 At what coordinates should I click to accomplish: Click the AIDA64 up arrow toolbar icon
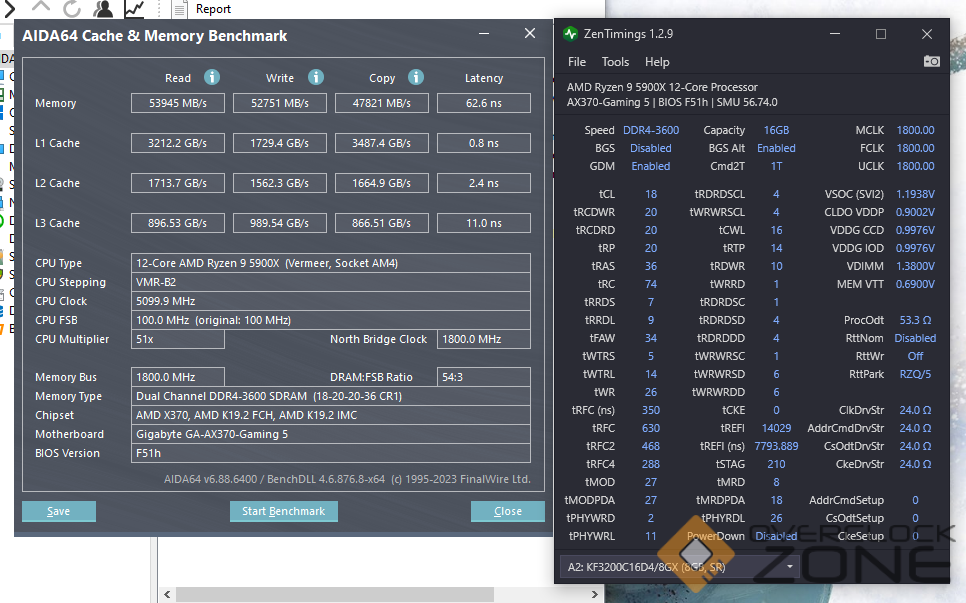coord(41,7)
